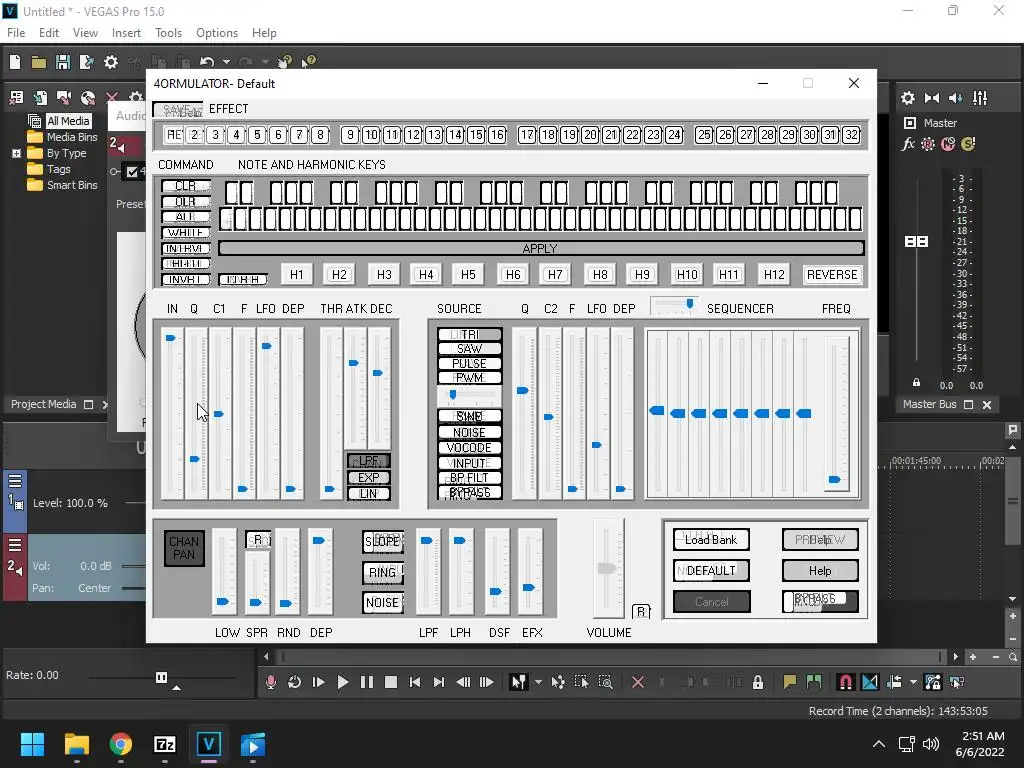Stop playback with the Stop button
Viewport: 1024px width, 768px height.
point(391,682)
